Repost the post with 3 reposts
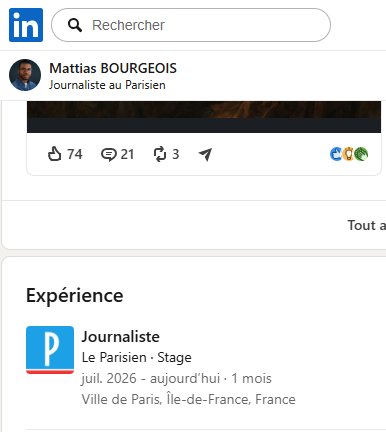 160,154
